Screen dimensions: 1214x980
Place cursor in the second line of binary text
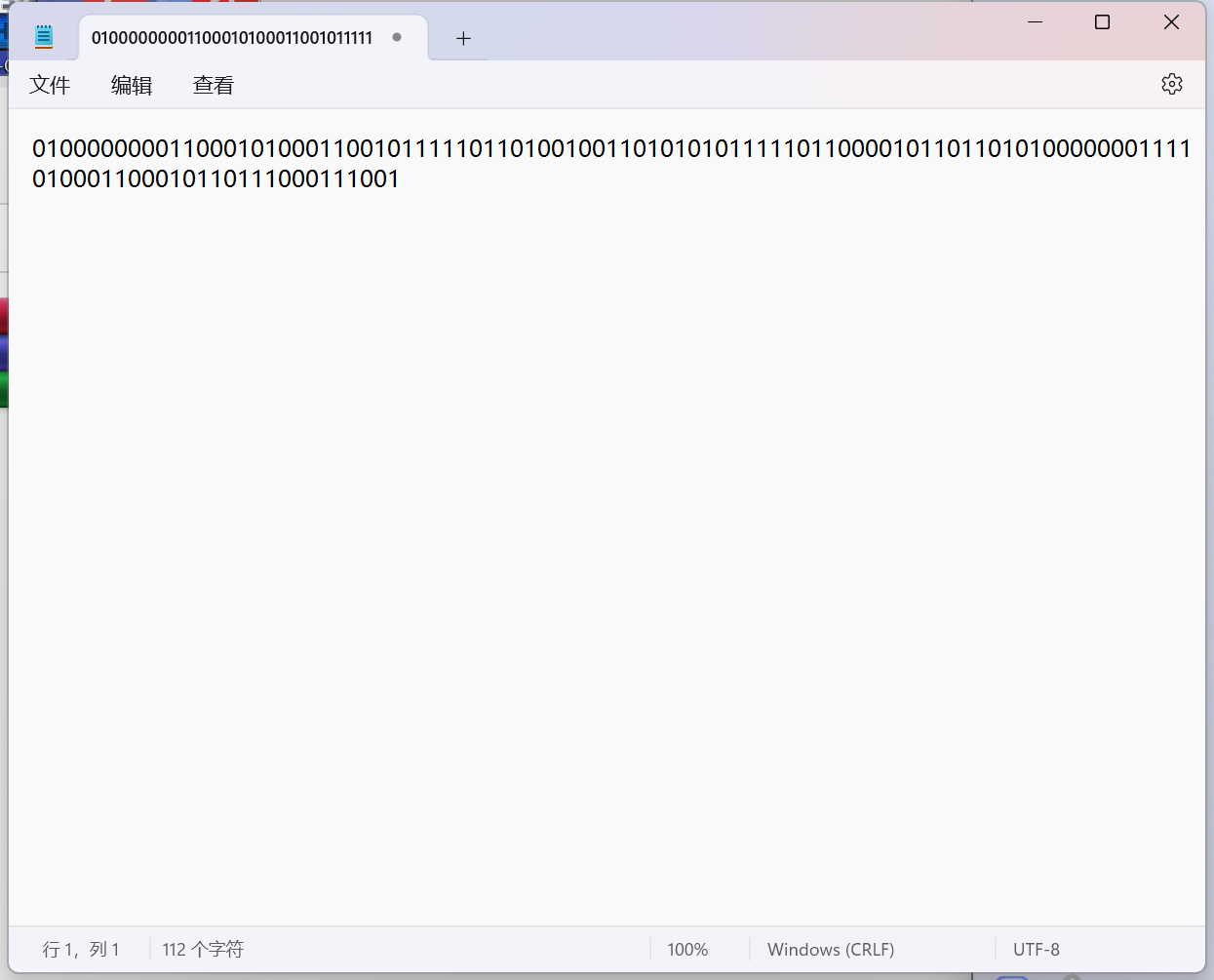pos(215,179)
